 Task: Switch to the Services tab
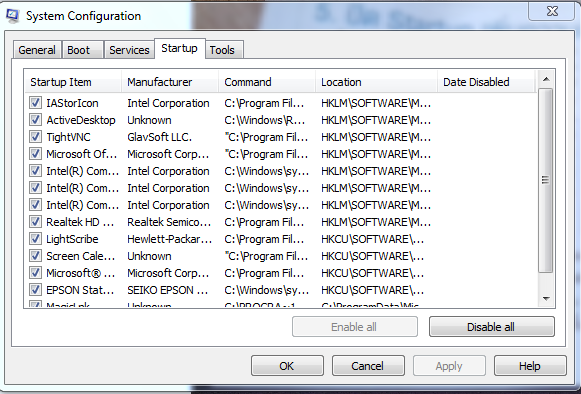point(129,50)
